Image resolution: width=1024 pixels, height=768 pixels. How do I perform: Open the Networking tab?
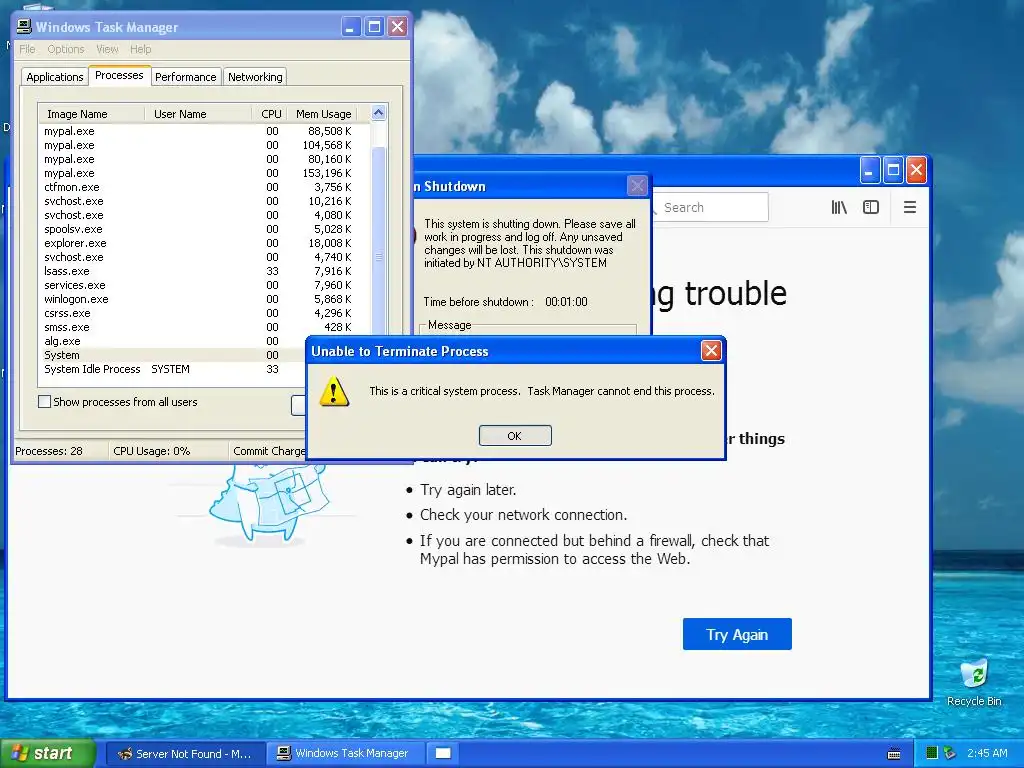click(255, 77)
